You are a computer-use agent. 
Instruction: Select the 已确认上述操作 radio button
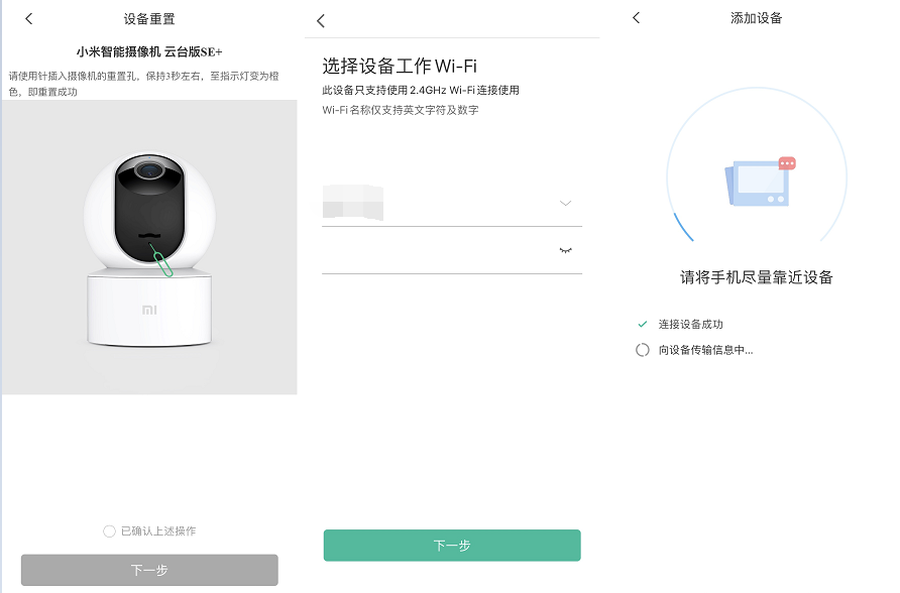point(109,531)
